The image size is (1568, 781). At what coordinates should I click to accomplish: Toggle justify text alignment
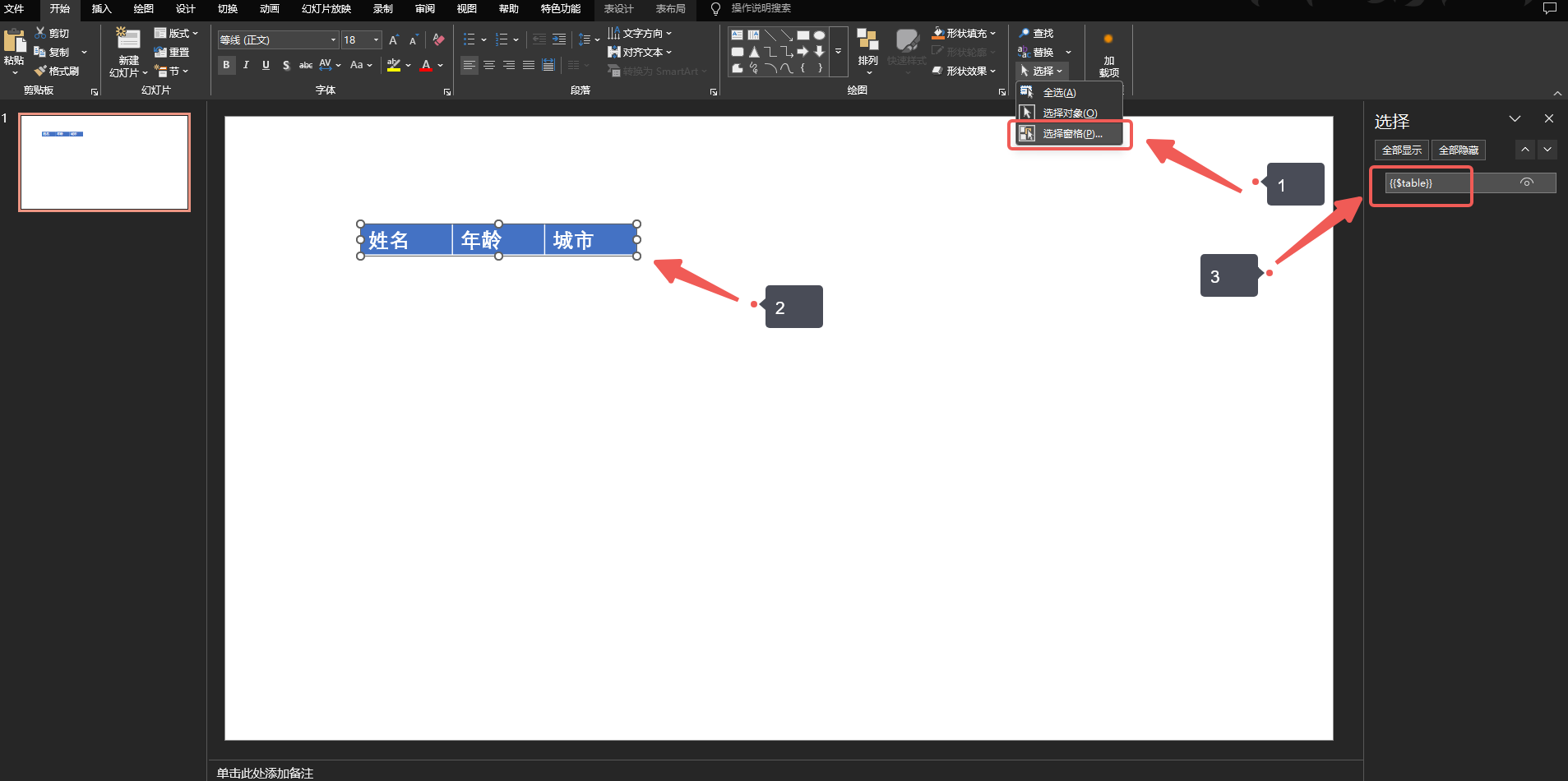[529, 65]
